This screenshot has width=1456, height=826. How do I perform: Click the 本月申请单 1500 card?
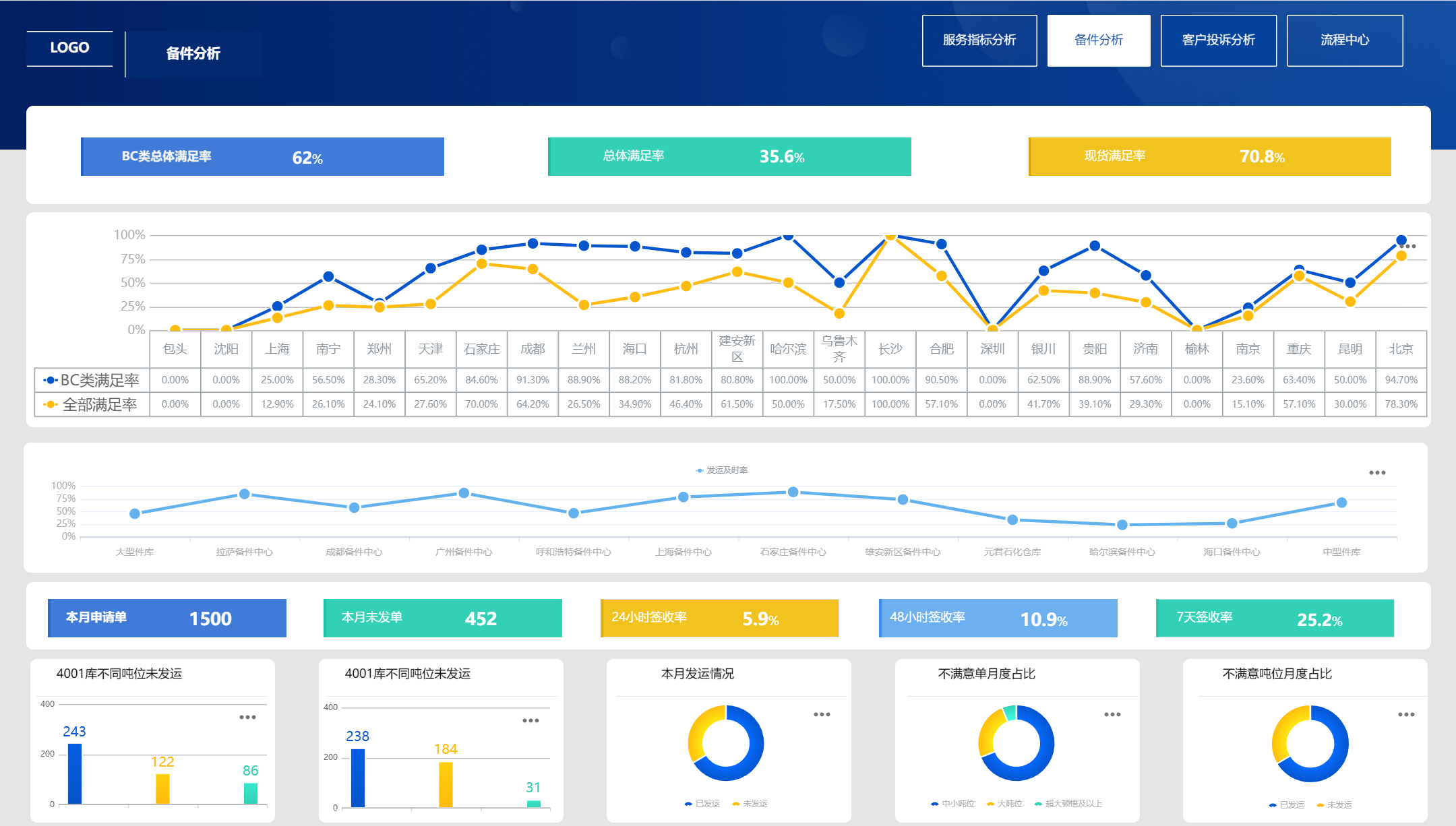pos(167,618)
